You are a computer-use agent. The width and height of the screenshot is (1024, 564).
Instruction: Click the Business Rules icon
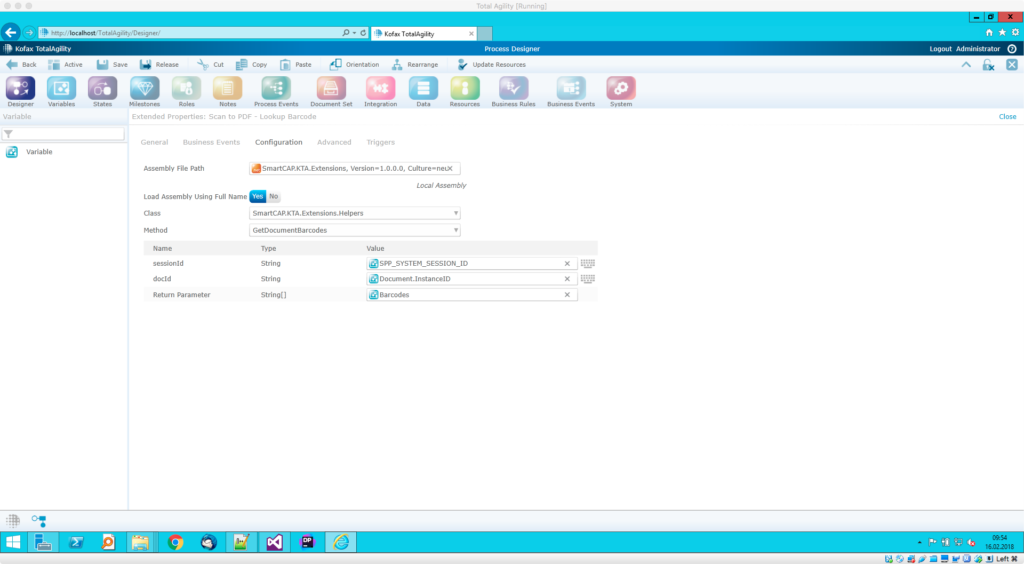[x=514, y=88]
